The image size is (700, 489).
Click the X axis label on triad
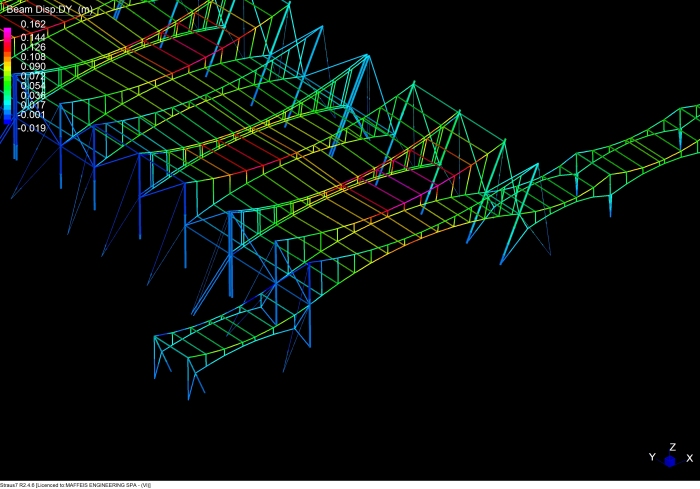point(689,457)
